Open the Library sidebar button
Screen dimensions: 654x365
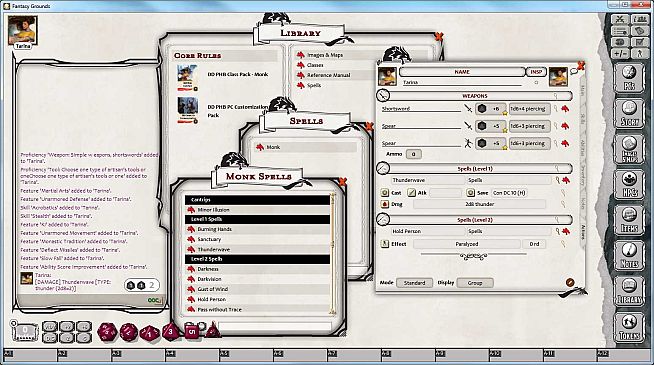[629, 291]
